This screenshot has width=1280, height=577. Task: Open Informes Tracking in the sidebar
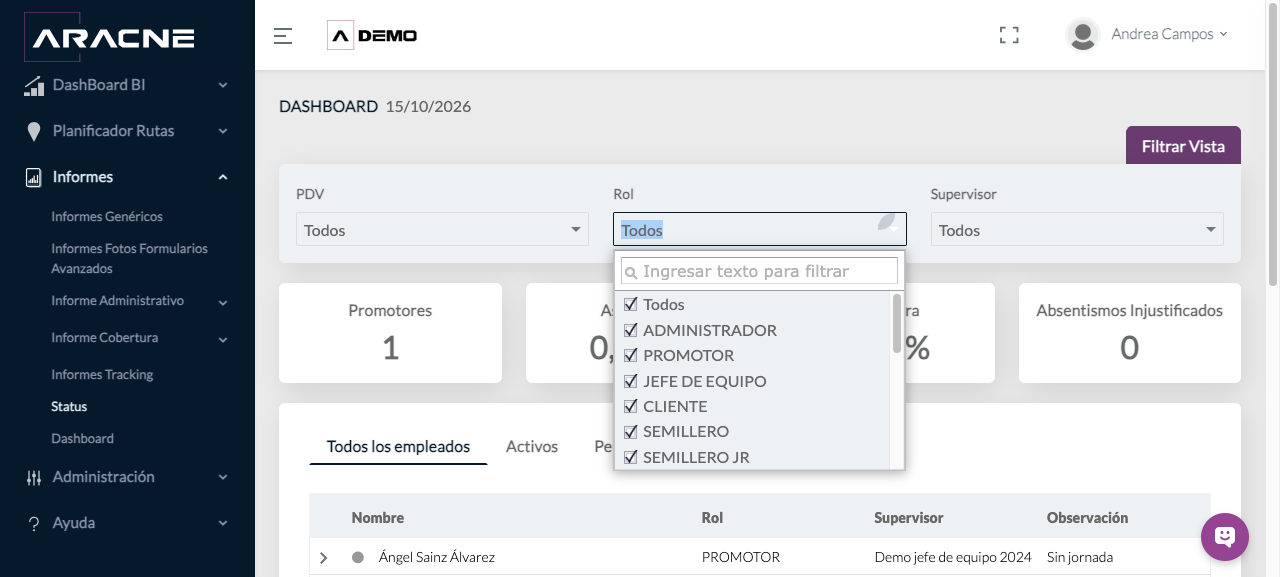click(x=102, y=375)
